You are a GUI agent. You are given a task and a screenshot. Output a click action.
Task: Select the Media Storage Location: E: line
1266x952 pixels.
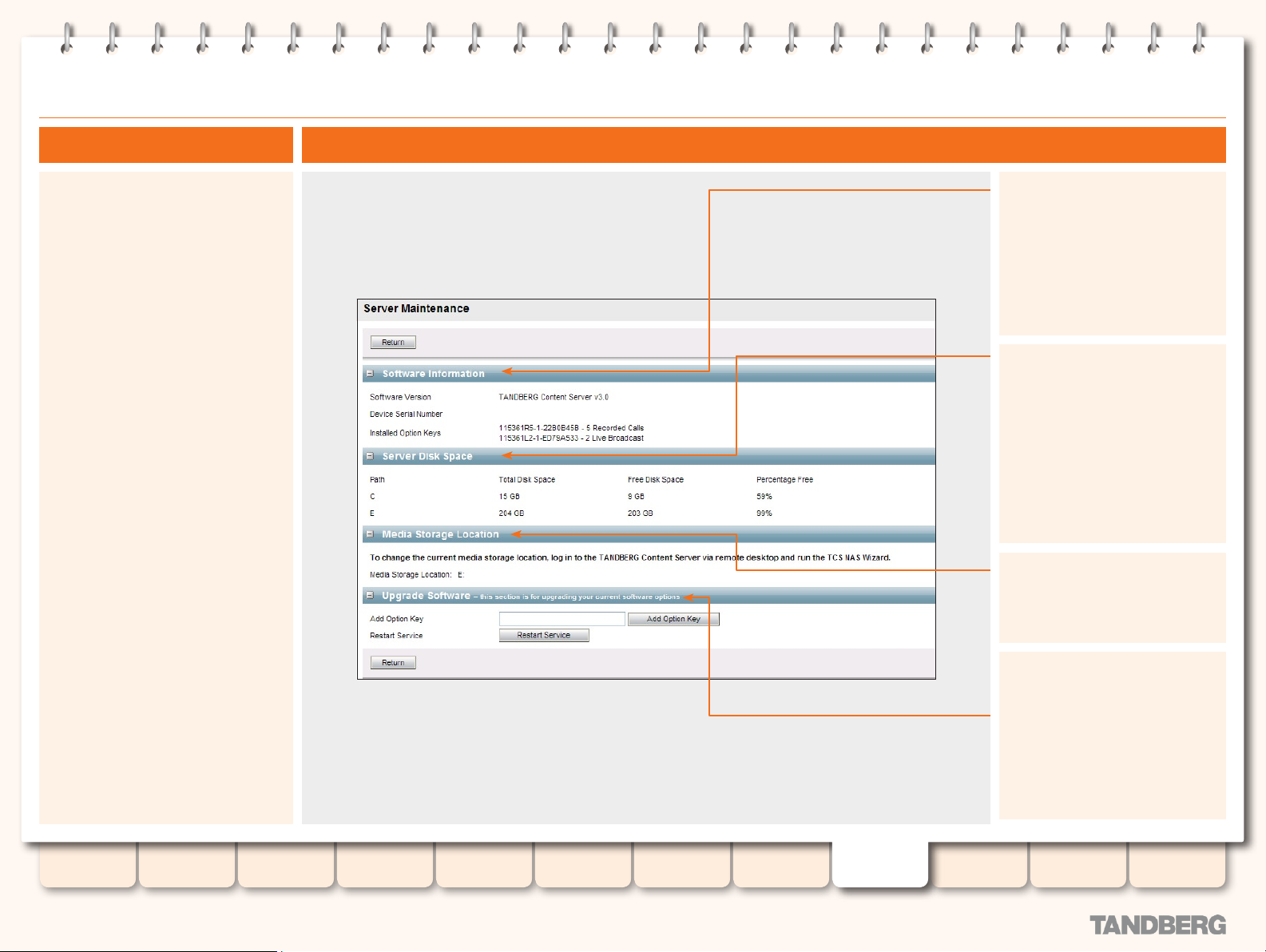click(417, 575)
